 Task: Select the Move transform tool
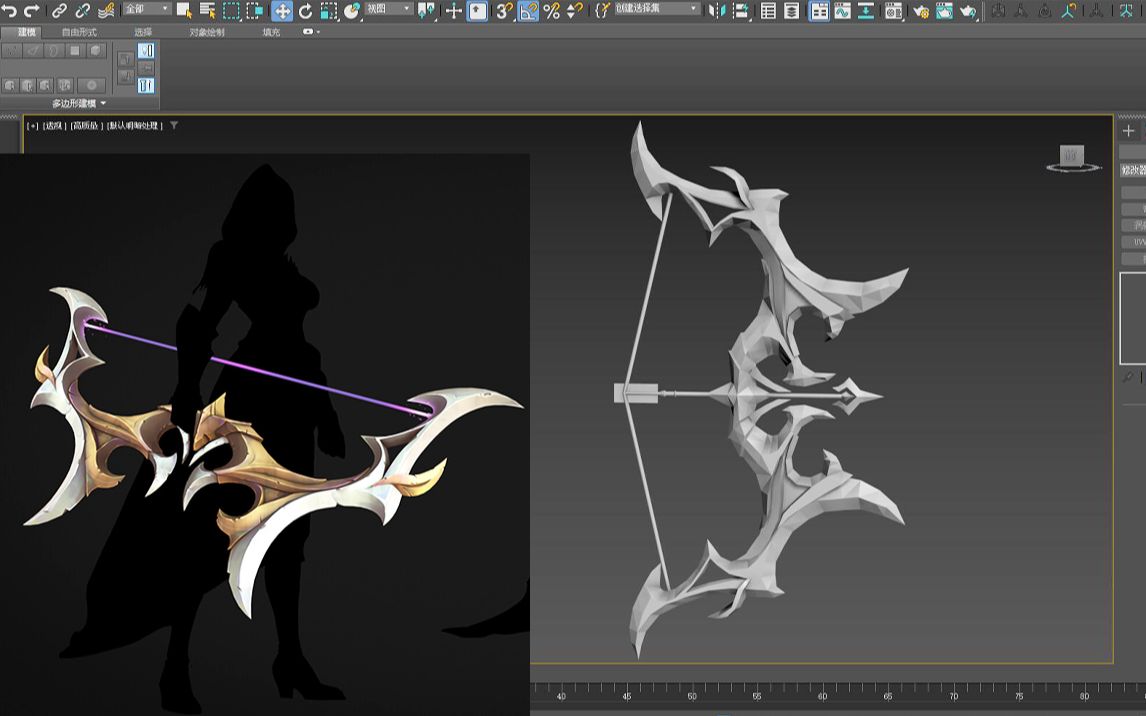pyautogui.click(x=282, y=11)
